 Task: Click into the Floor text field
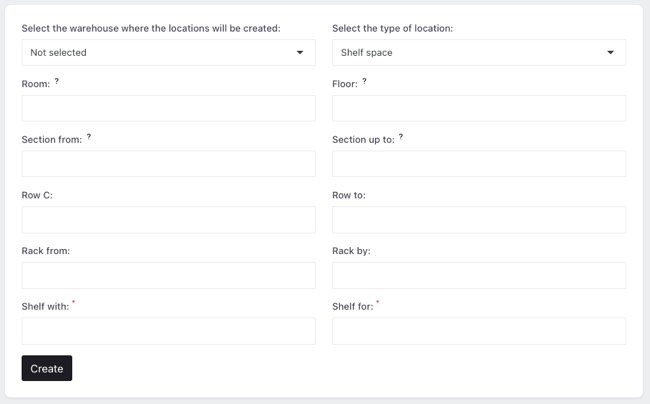(x=479, y=108)
